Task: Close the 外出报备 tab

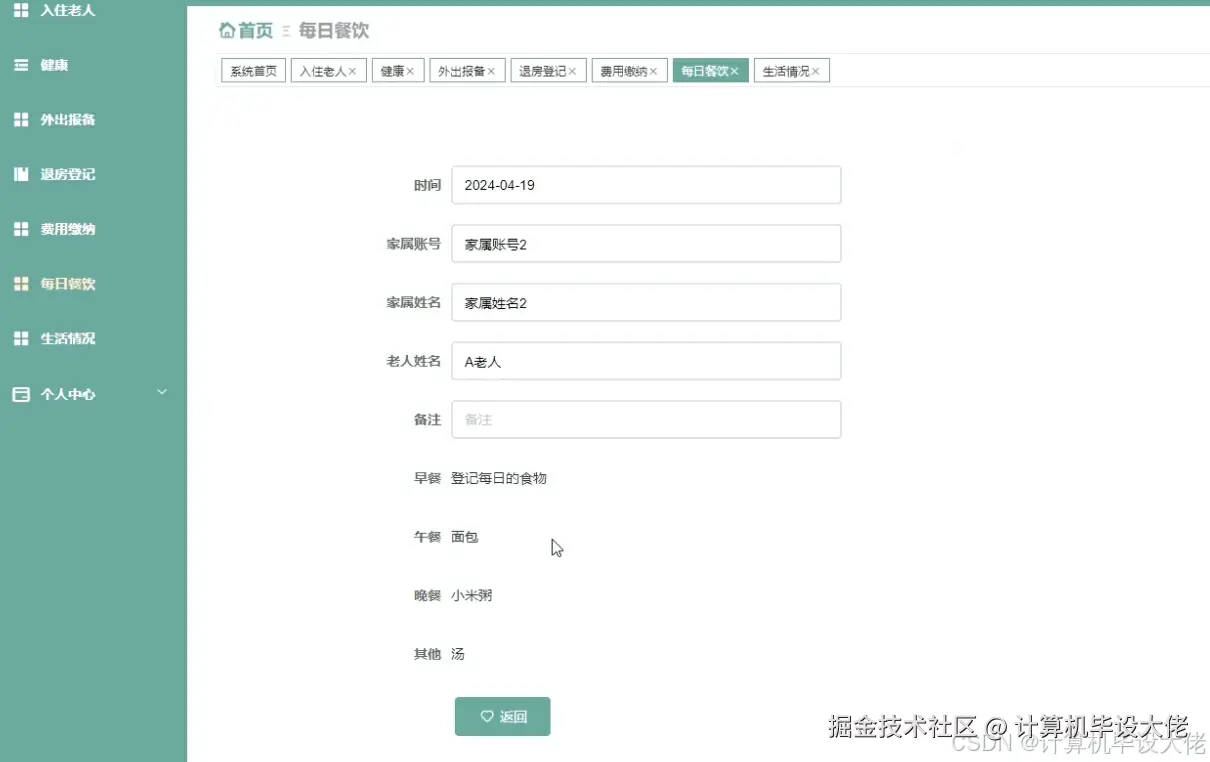Action: [x=491, y=72]
